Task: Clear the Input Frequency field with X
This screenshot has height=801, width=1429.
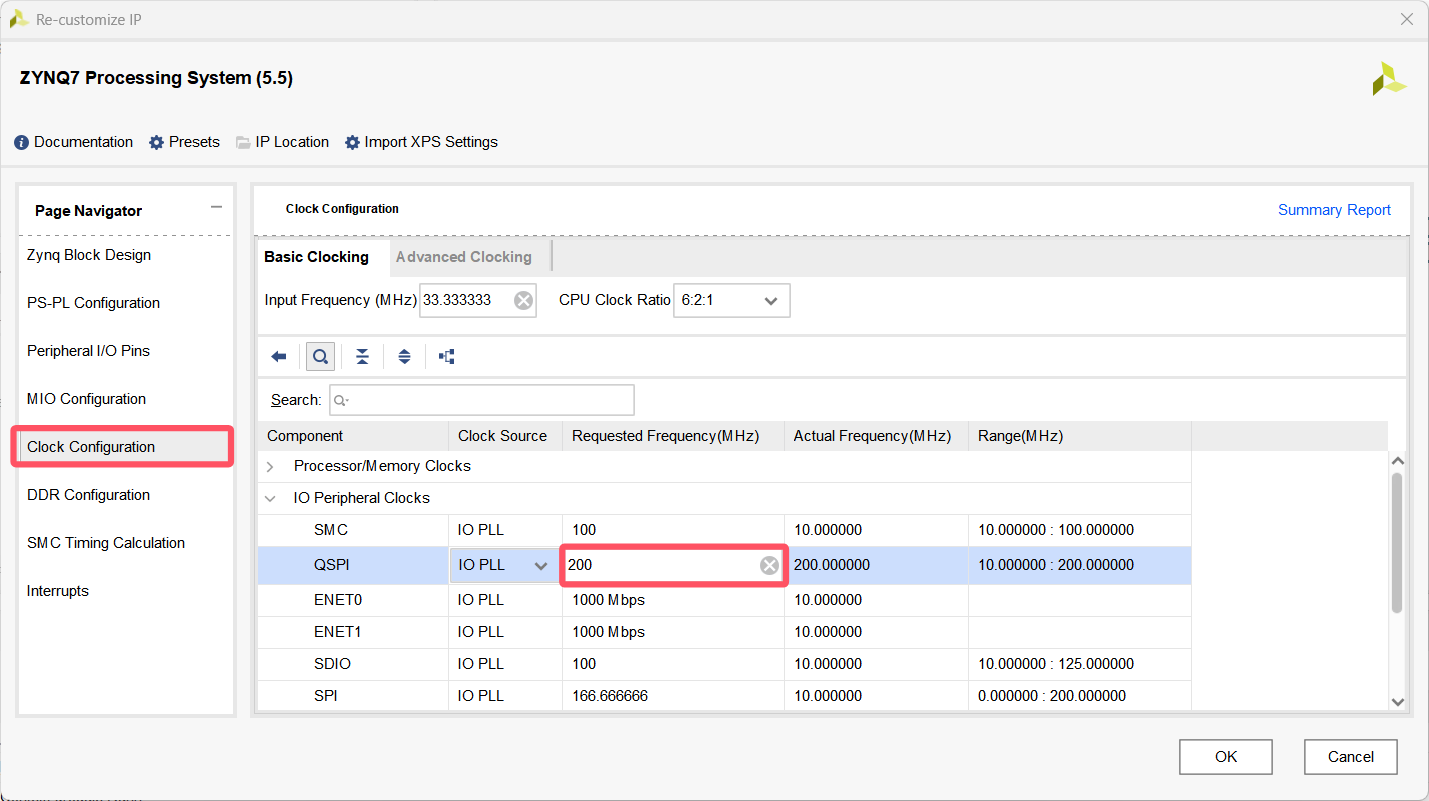Action: click(x=523, y=300)
